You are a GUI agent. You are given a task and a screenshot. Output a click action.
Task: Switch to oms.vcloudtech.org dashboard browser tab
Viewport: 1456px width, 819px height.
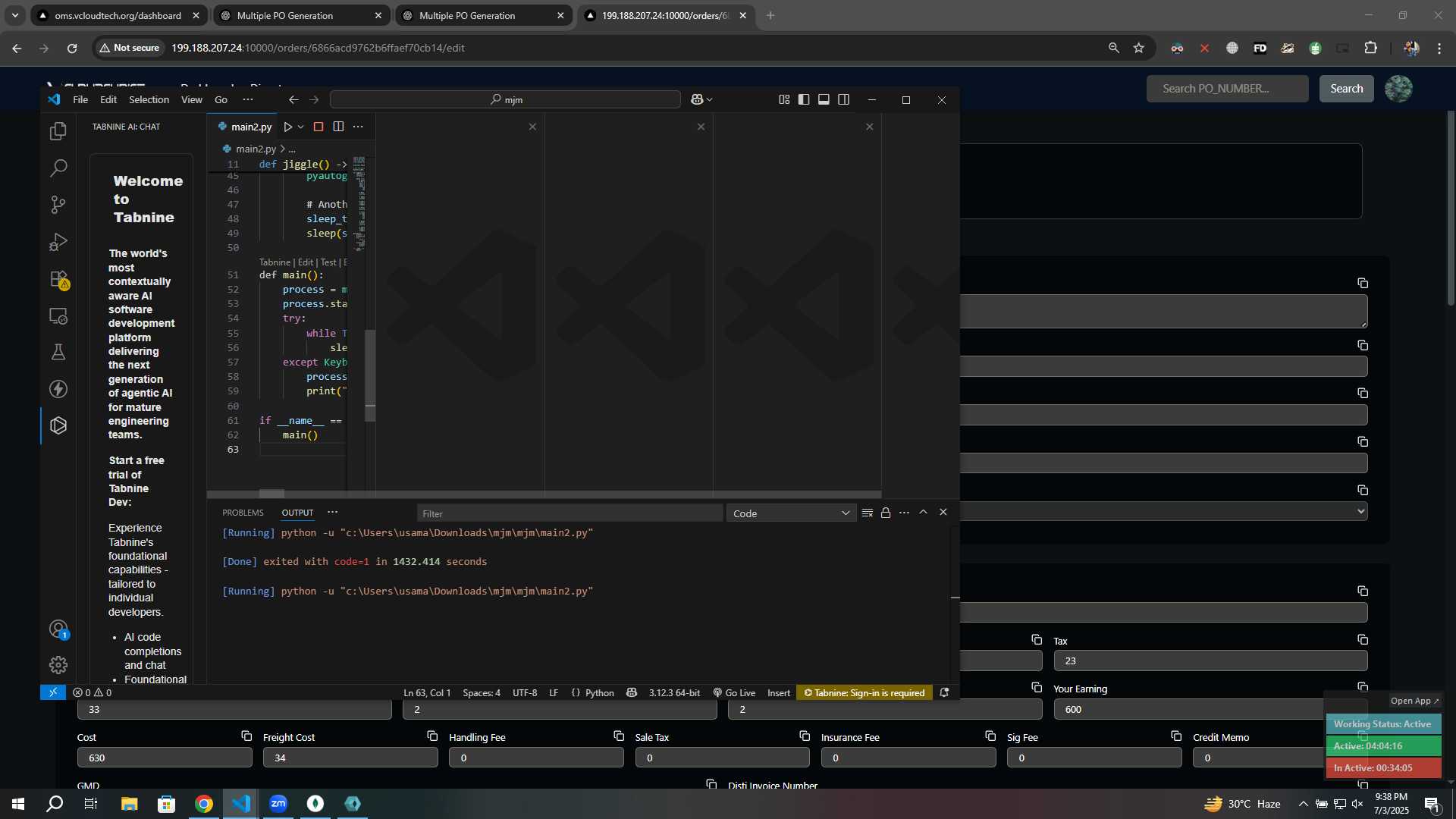(118, 15)
